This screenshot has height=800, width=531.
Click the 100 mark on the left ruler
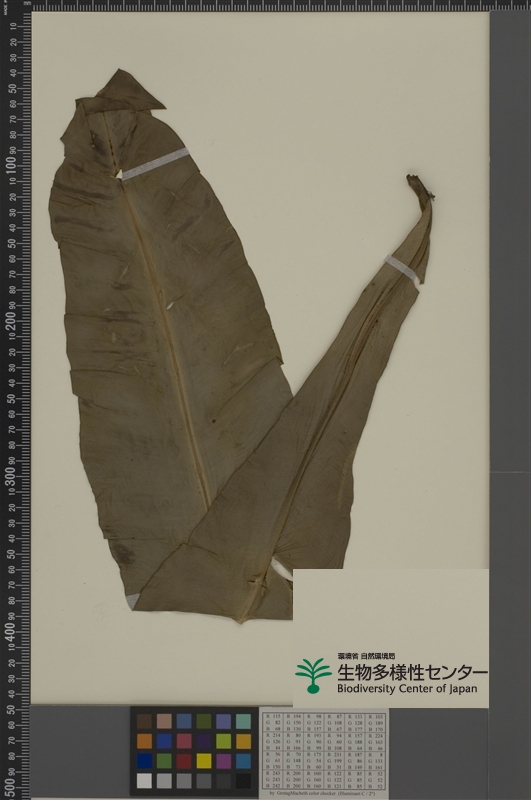tap(10, 165)
